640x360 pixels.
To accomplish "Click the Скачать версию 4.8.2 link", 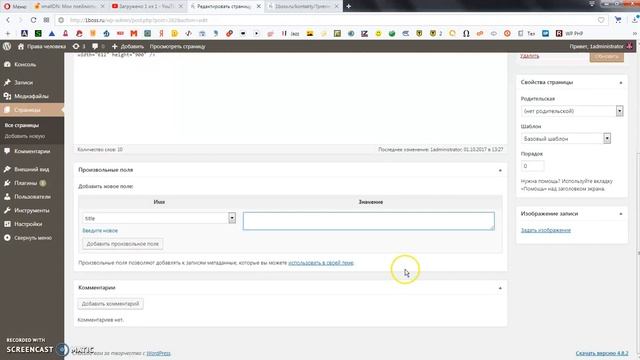I will pyautogui.click(x=602, y=353).
